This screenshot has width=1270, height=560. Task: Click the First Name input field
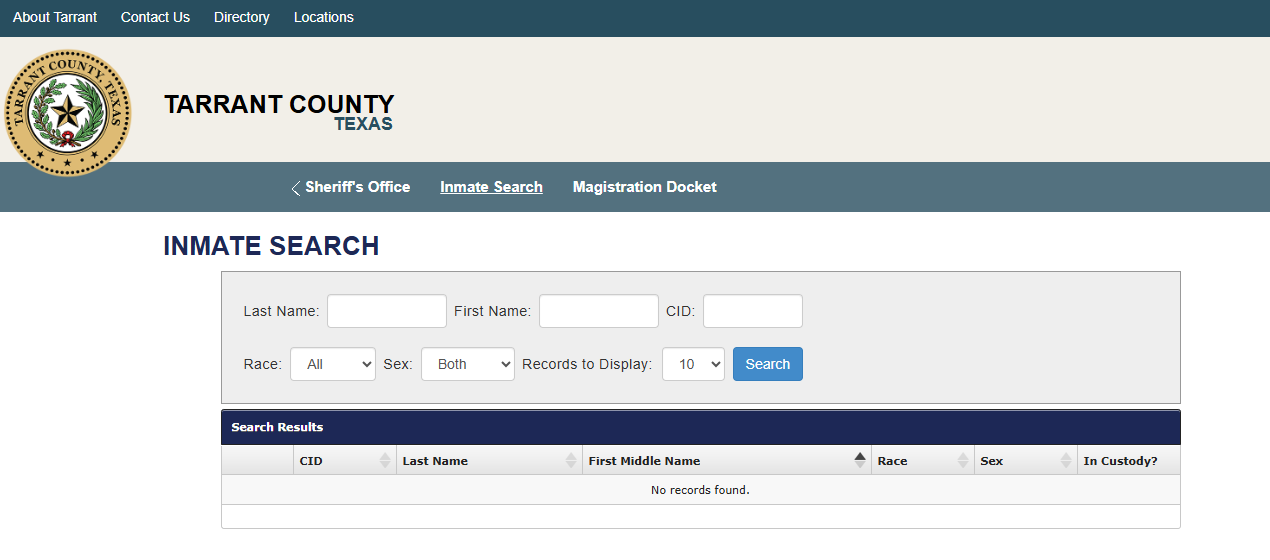click(599, 311)
